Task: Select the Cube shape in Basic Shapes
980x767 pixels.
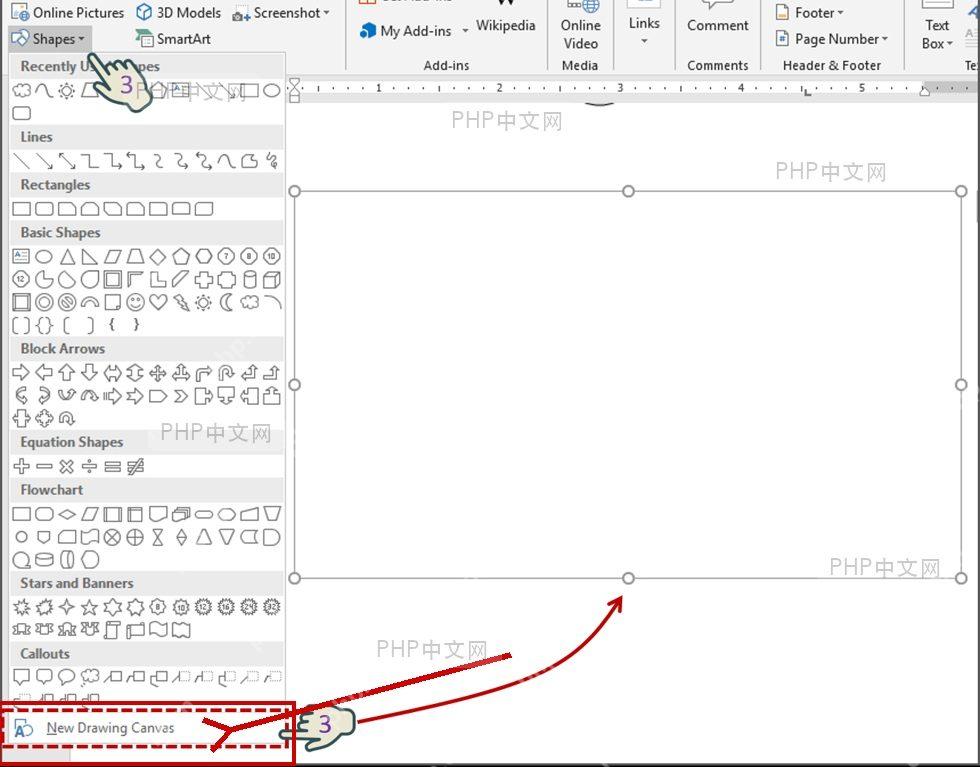Action: click(272, 279)
